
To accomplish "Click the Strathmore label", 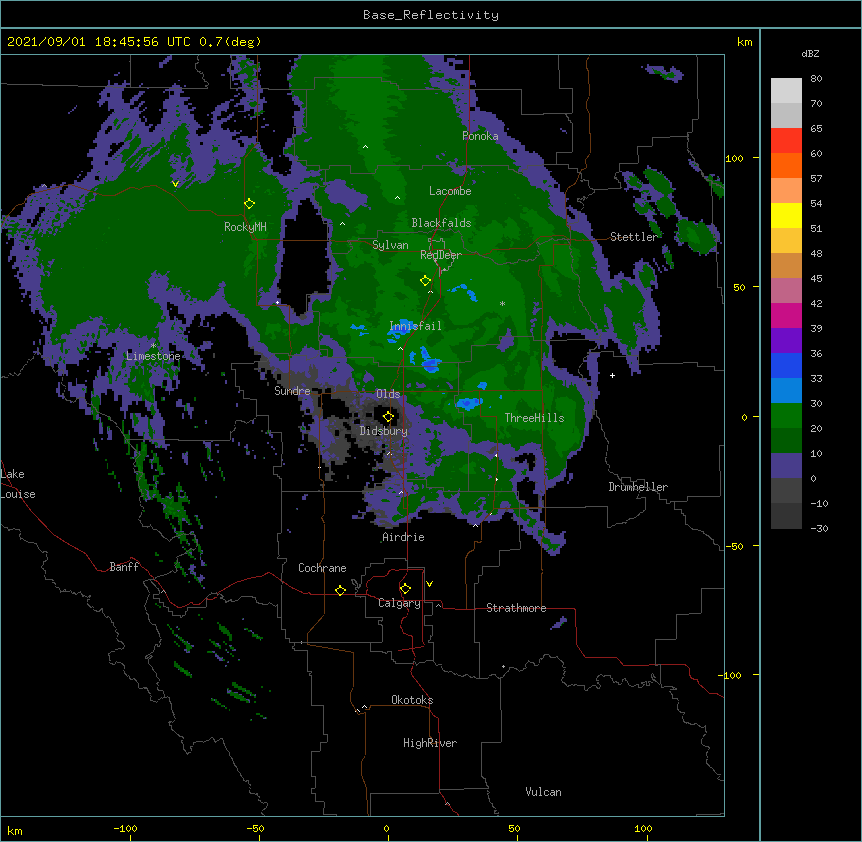I will pos(516,608).
